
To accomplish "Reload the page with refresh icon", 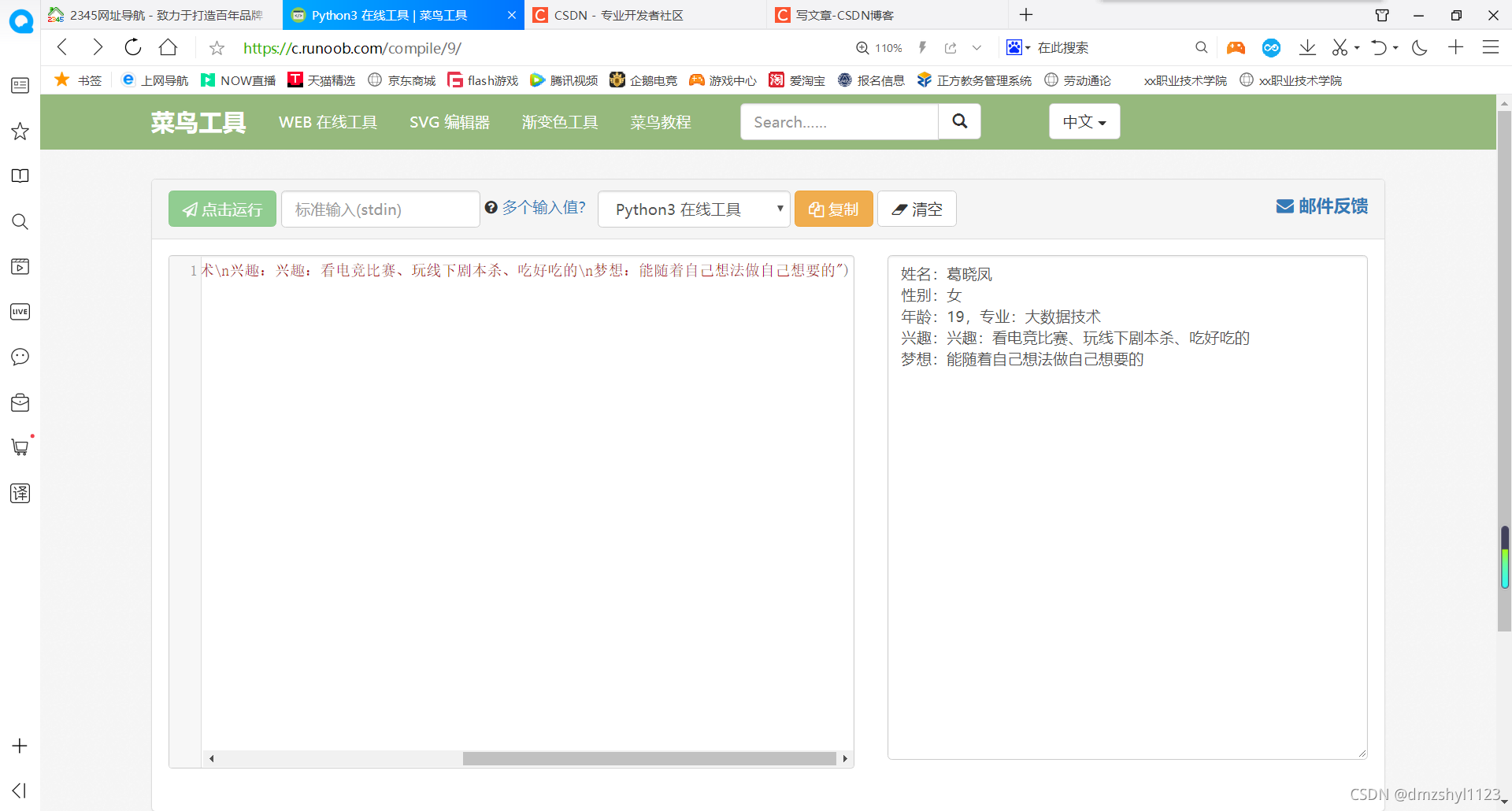I will click(133, 47).
